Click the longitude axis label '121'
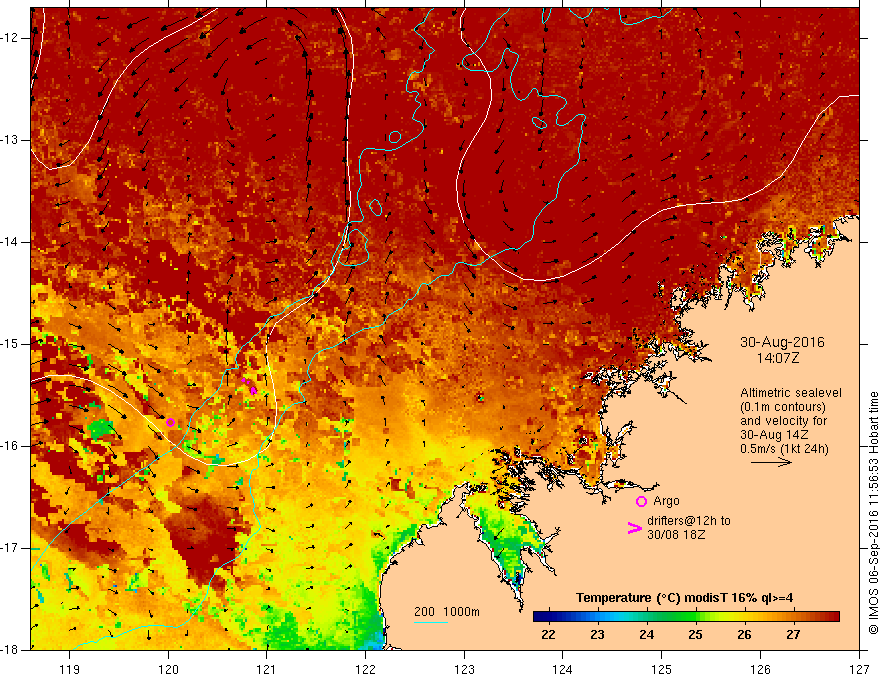880x680 pixels. 267,669
